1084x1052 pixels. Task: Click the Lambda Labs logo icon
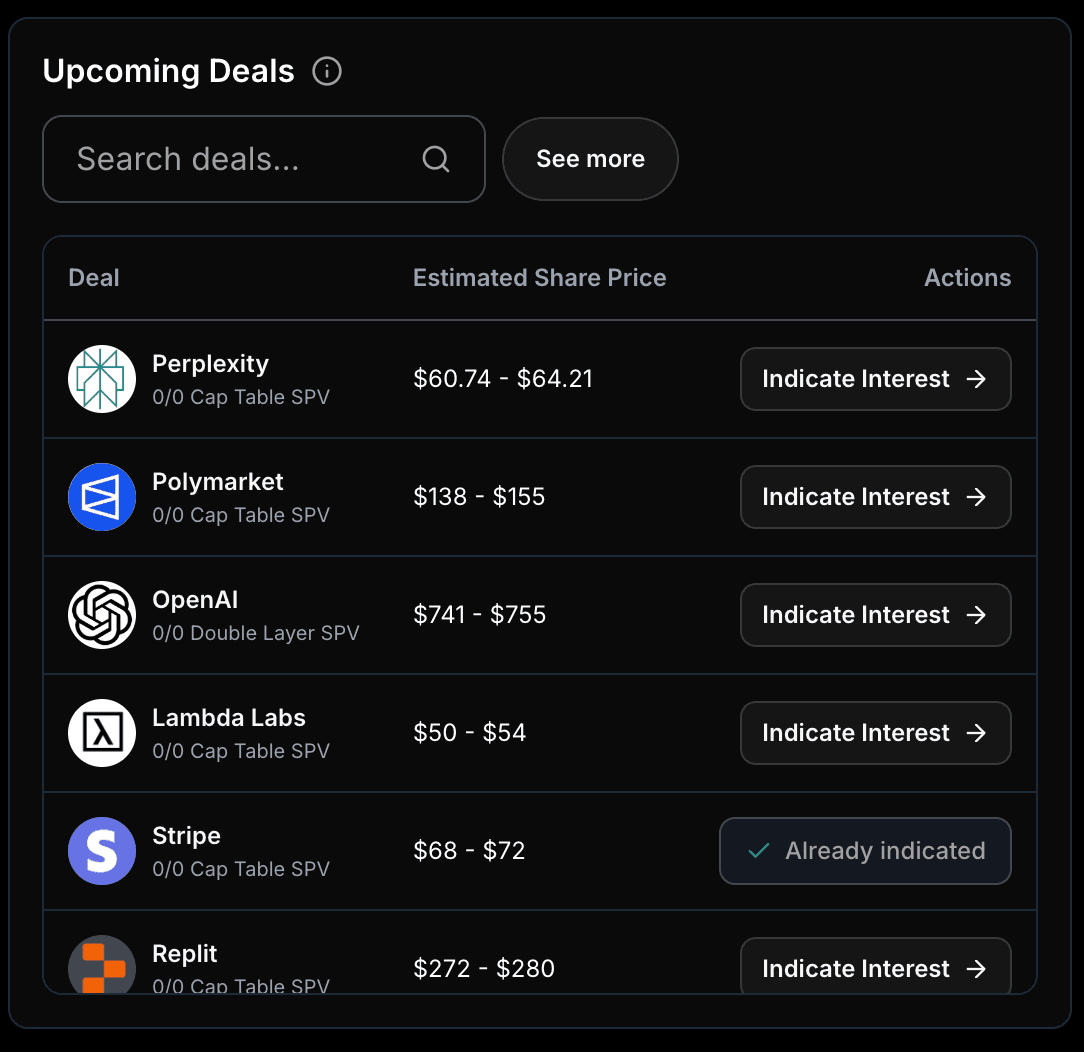coord(102,733)
